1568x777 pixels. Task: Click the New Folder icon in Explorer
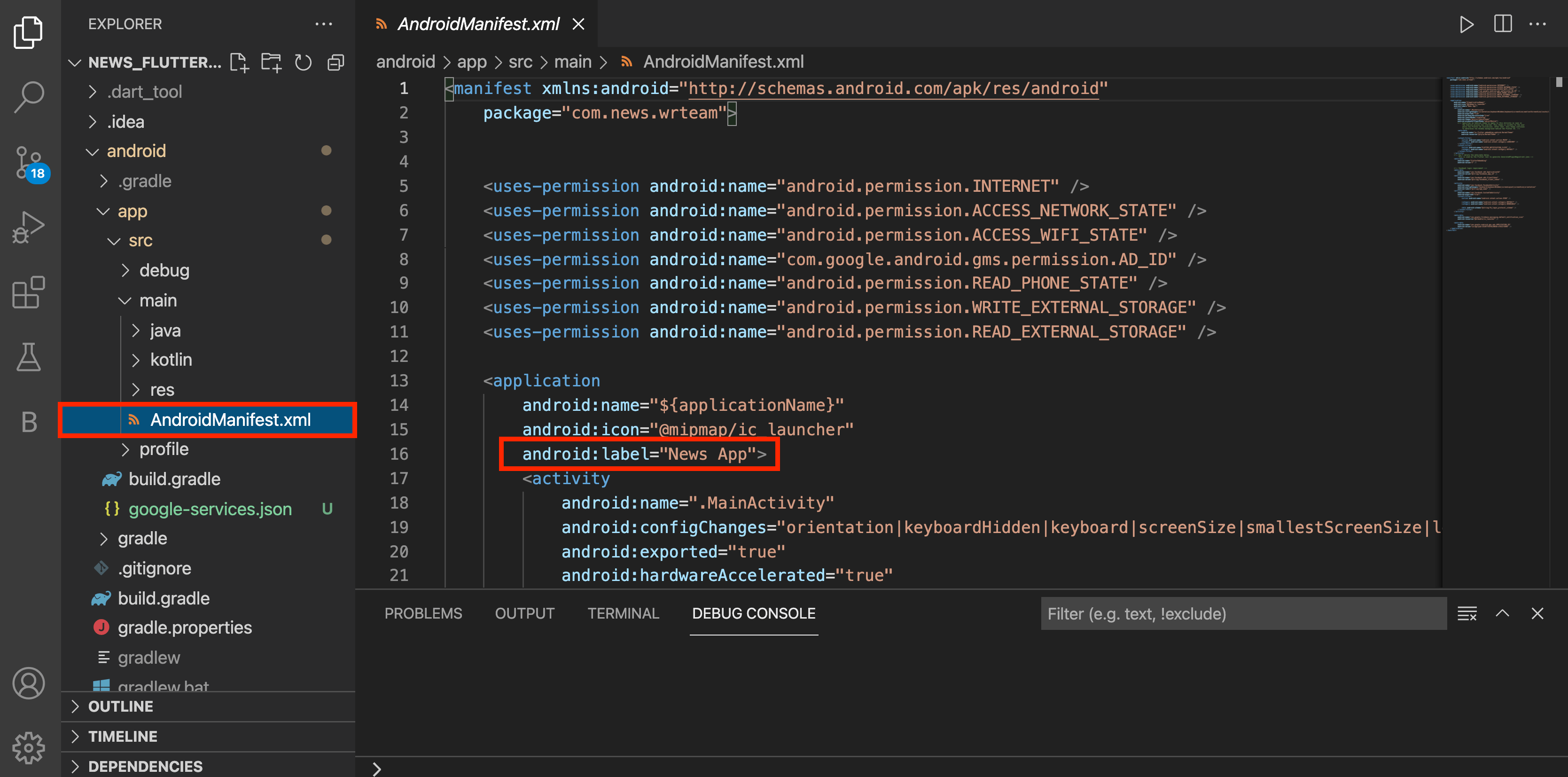[x=271, y=62]
